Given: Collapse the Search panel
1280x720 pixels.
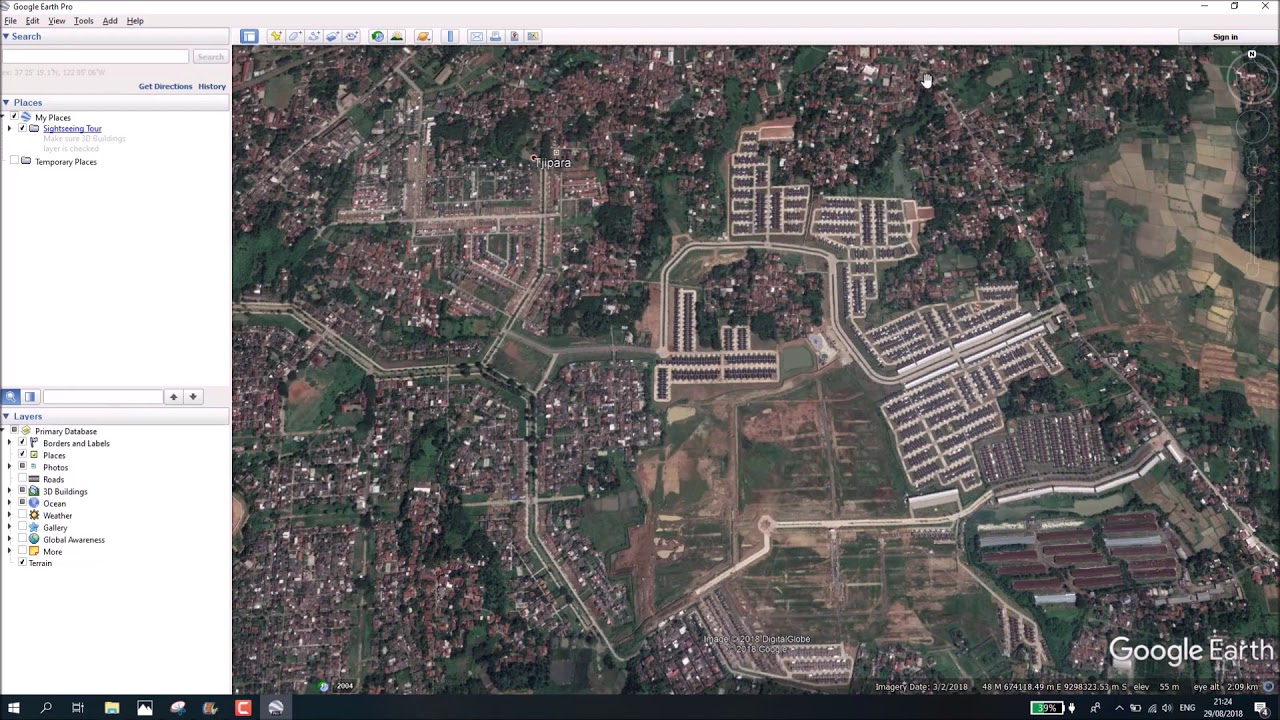Looking at the screenshot, I should click(x=6, y=36).
